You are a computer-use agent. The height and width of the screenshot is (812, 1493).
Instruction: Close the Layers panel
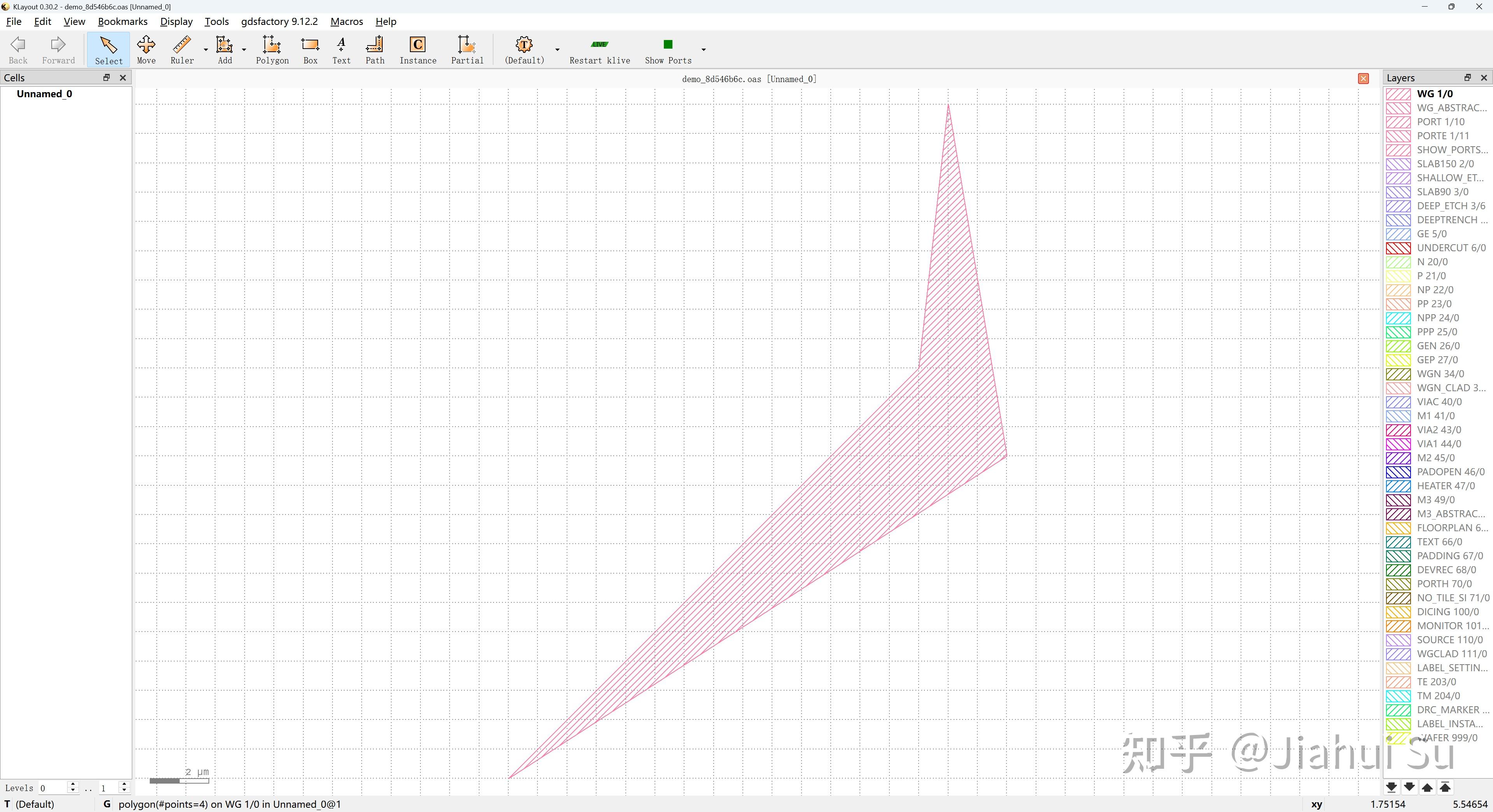click(x=1484, y=78)
